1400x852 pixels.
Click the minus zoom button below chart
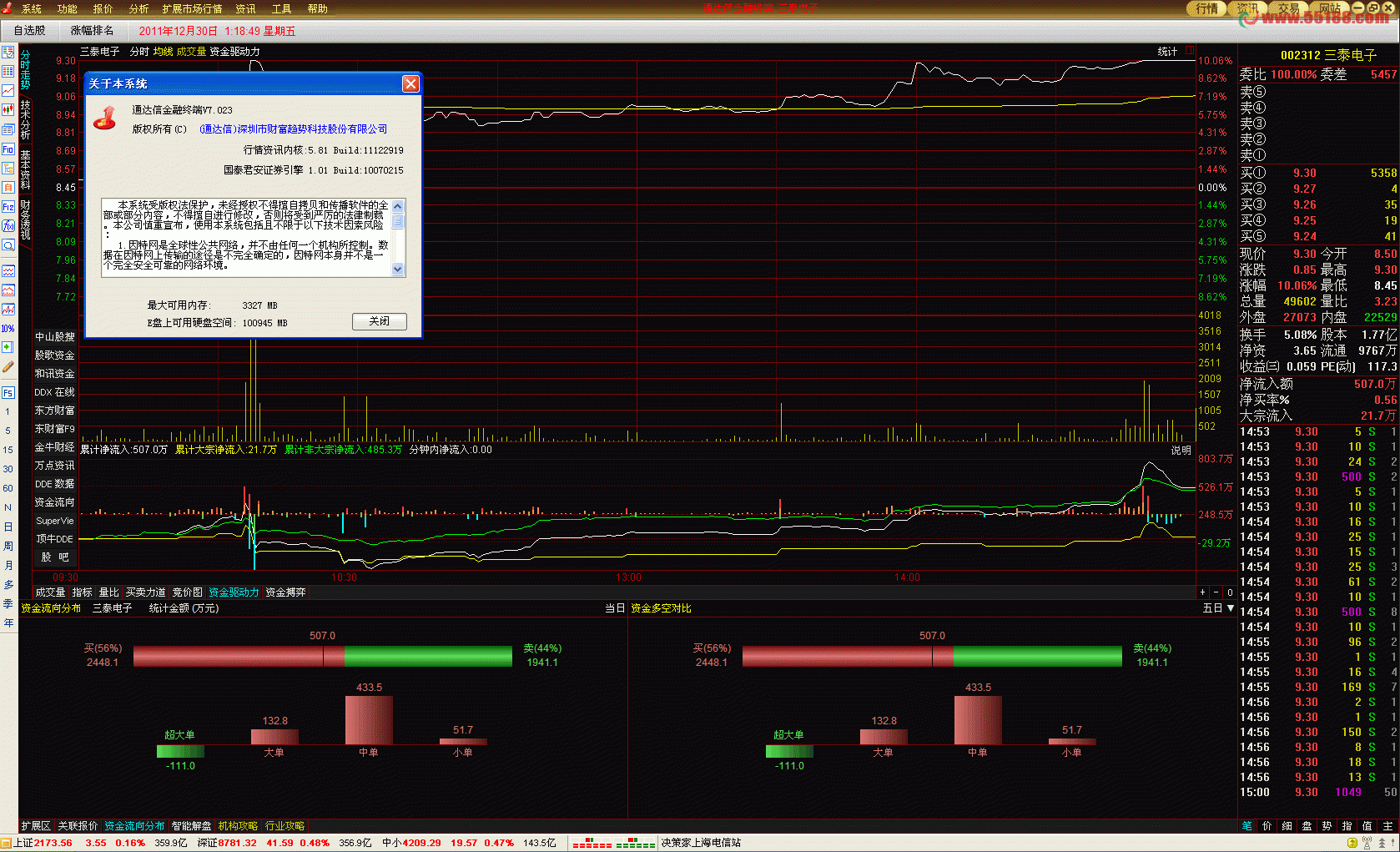tap(1216, 592)
